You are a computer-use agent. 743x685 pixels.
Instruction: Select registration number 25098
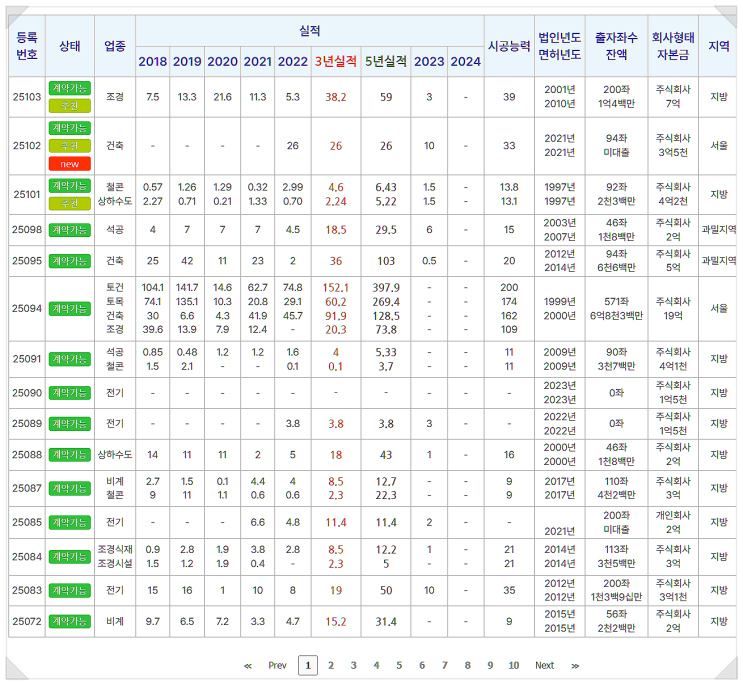(x=27, y=230)
